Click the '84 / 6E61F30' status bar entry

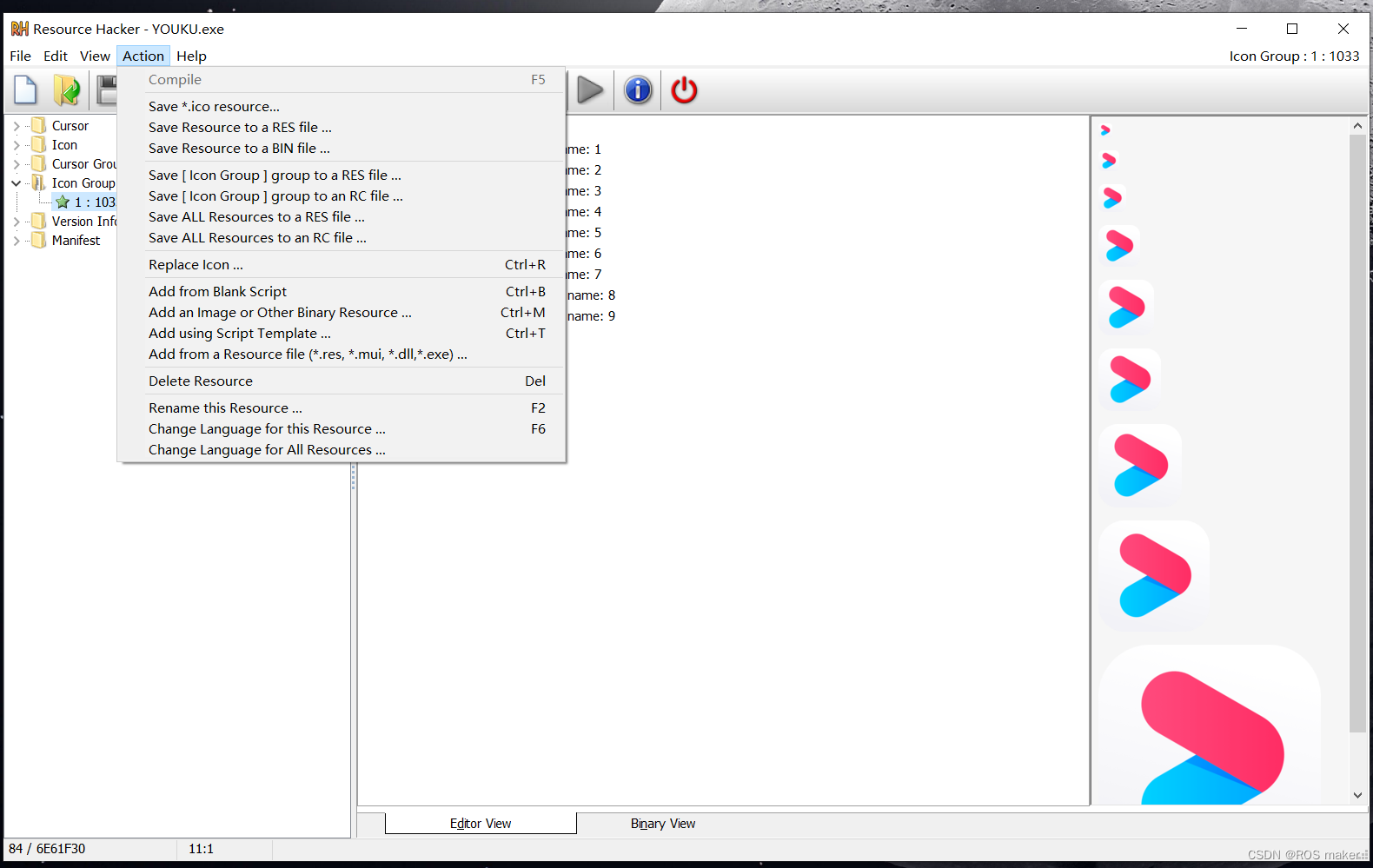[47, 848]
